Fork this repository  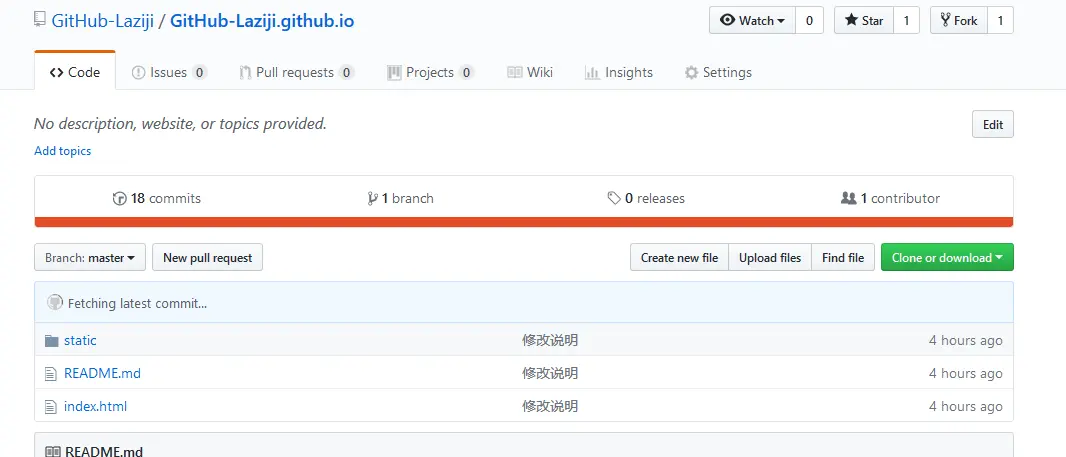coord(959,20)
